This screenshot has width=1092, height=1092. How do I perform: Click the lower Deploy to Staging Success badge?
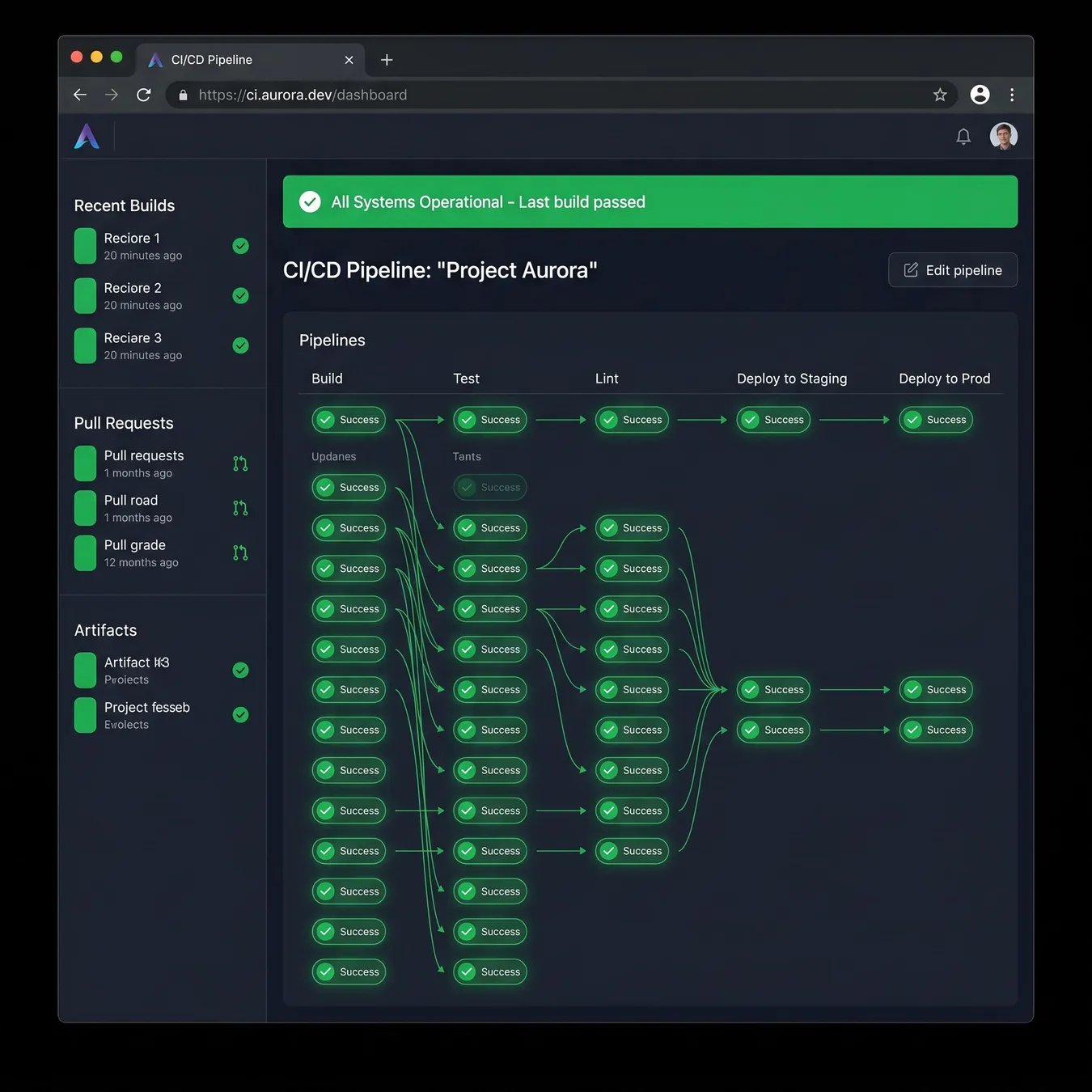pos(773,730)
